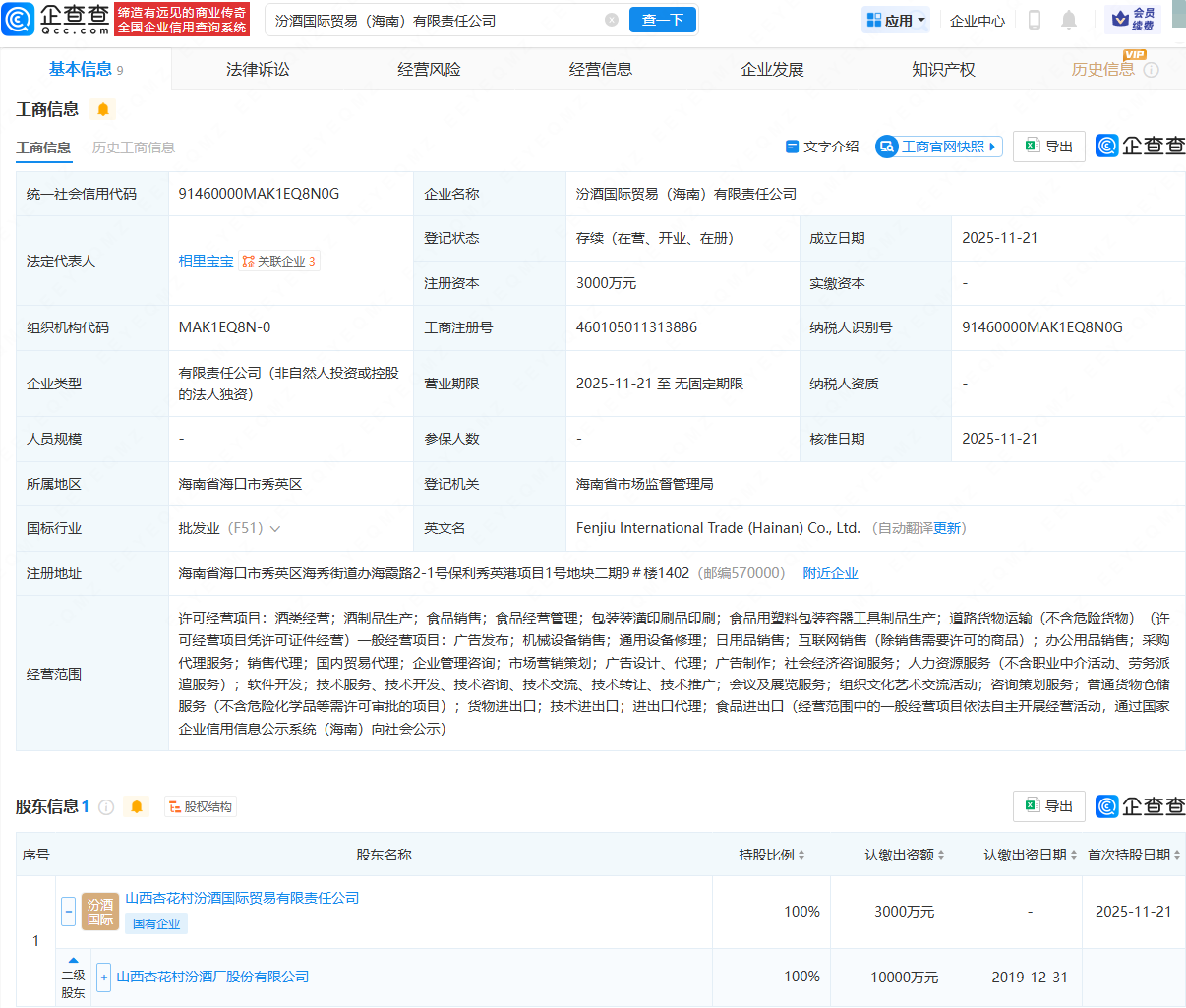Expand the 批发业 (F51) industry chevron
Viewport: 1186px width, 1008px height.
[275, 529]
